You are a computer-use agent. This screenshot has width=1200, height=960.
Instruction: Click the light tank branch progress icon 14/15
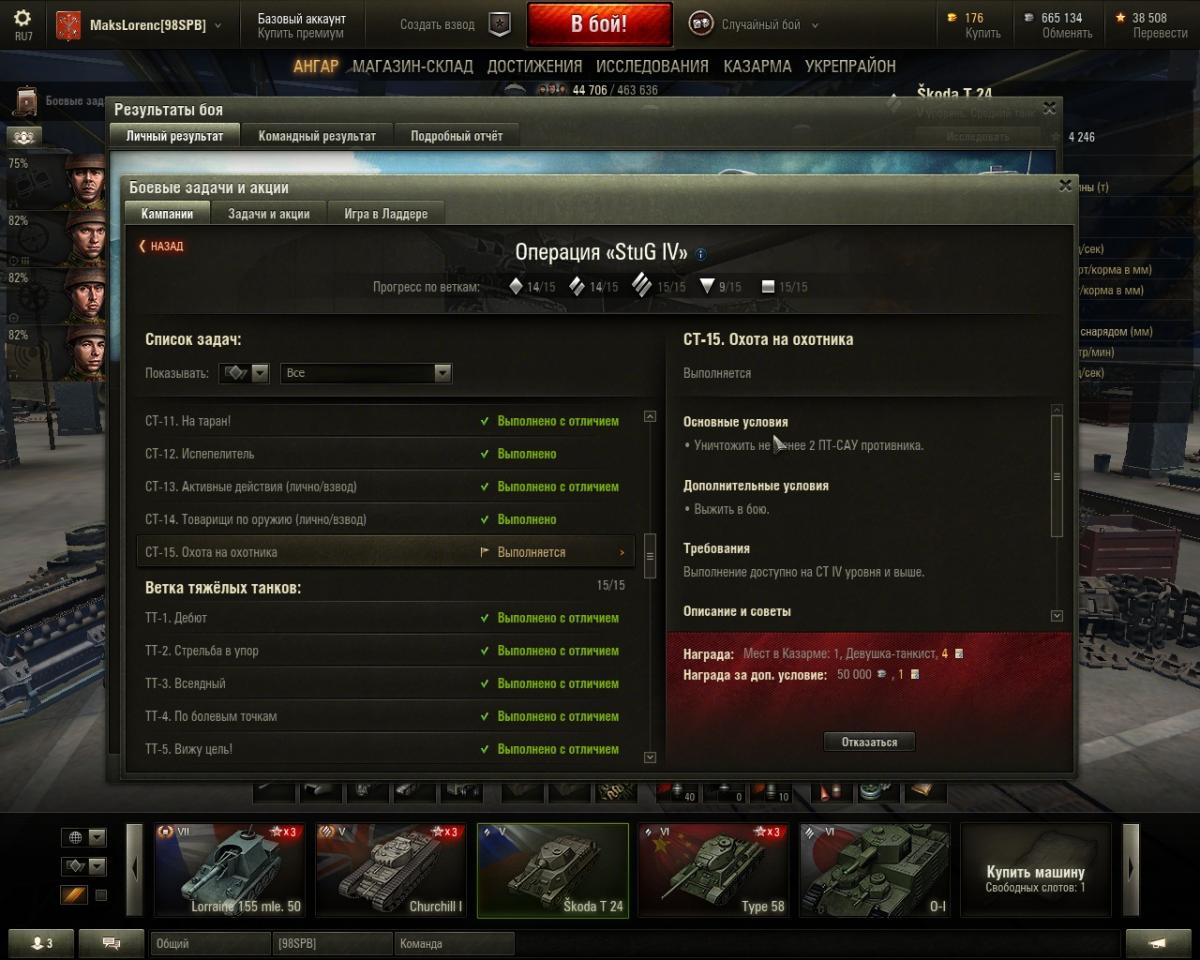516,287
